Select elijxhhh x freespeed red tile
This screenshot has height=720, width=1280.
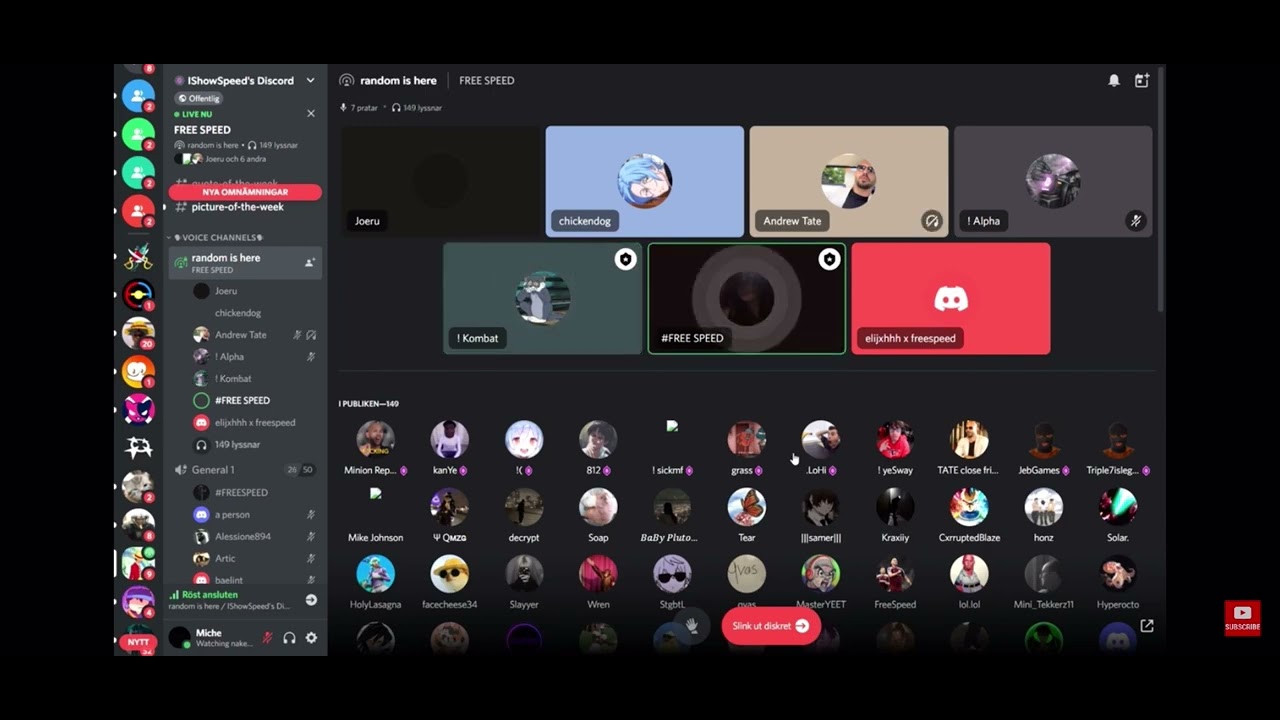click(x=951, y=298)
